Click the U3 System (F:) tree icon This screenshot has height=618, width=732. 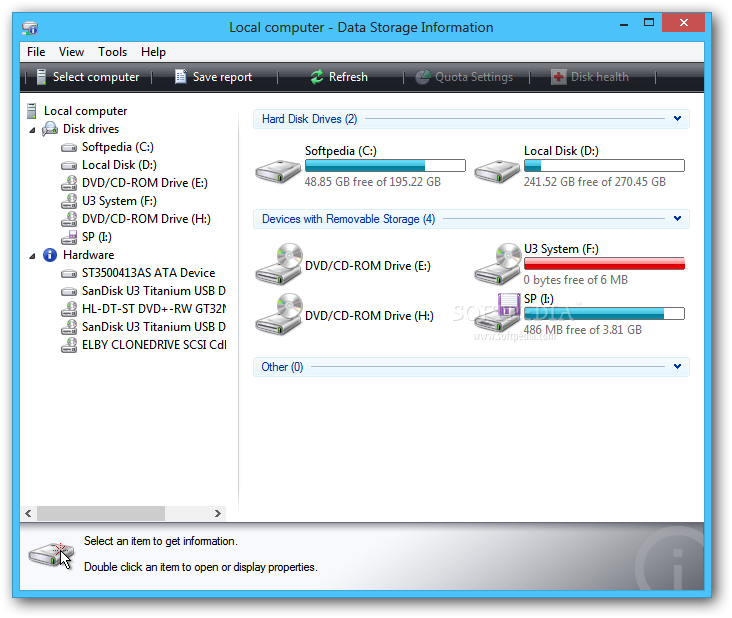coord(69,201)
